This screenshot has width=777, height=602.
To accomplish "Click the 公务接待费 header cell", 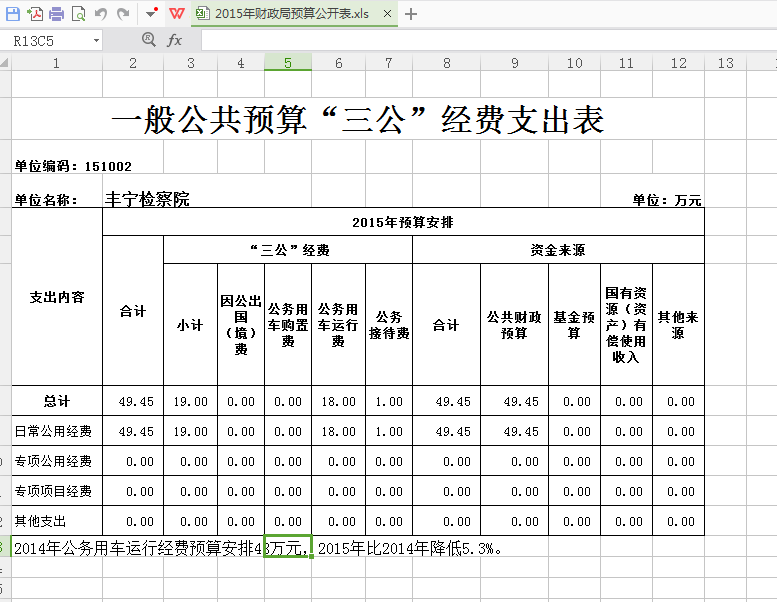I will (x=389, y=325).
